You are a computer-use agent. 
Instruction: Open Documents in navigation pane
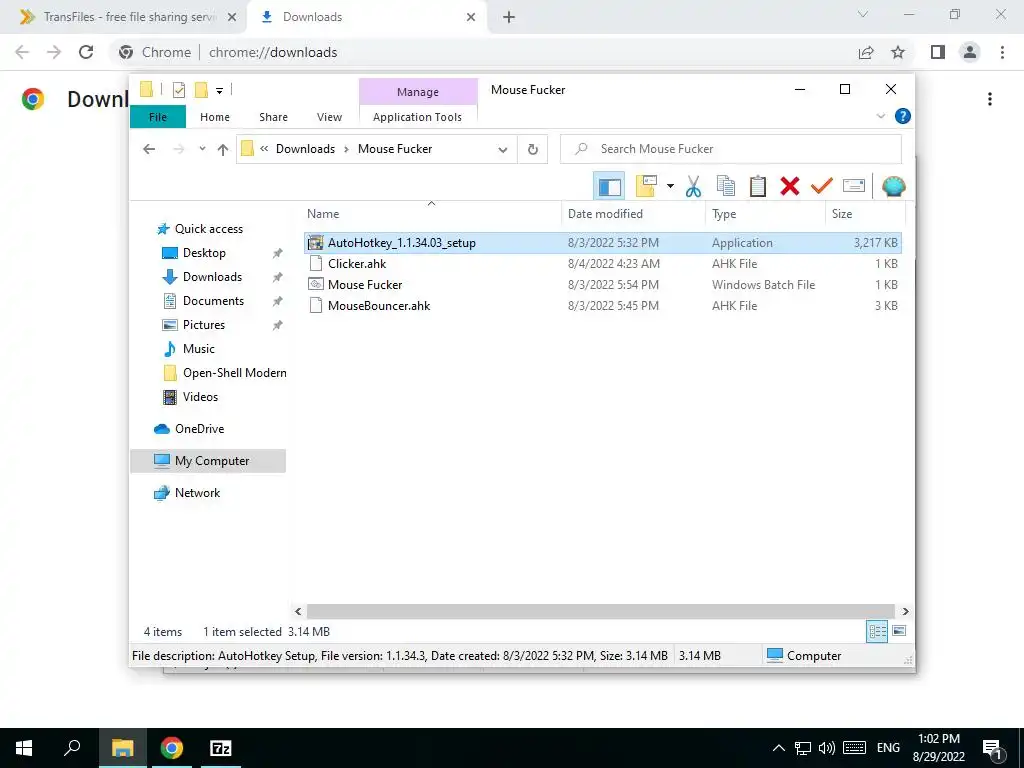pyautogui.click(x=213, y=301)
